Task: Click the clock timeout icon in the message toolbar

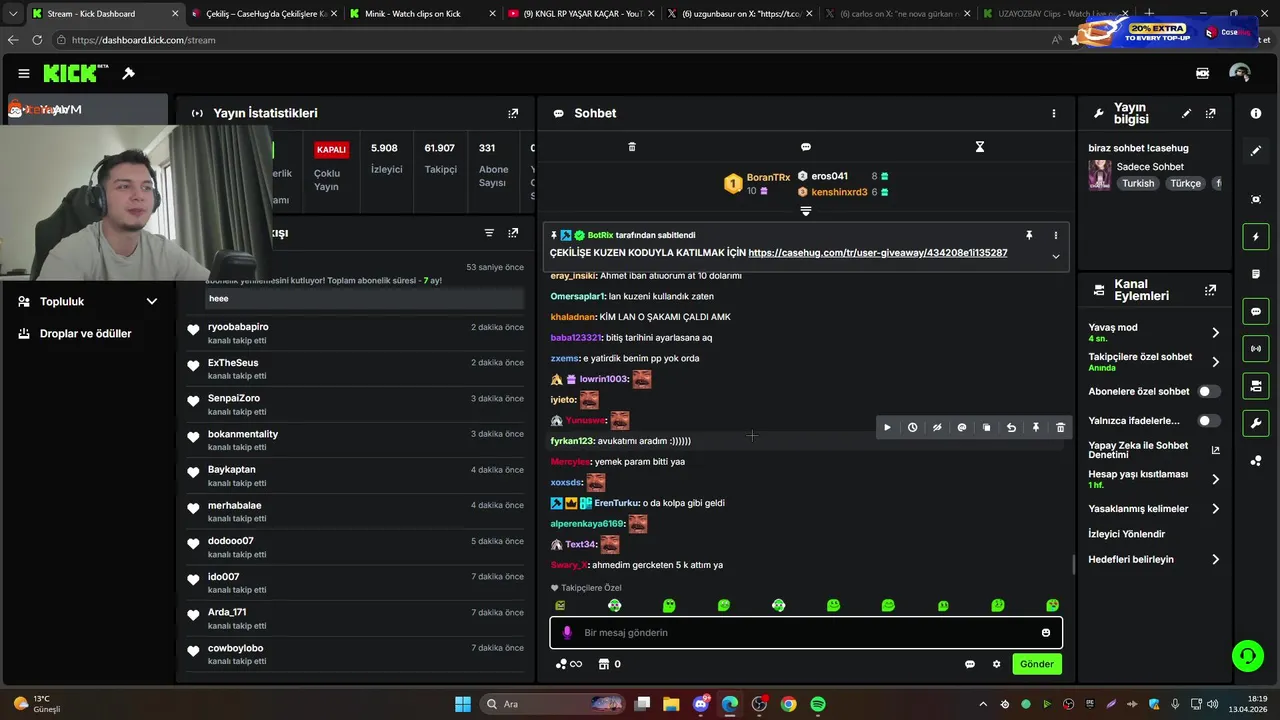Action: click(x=912, y=428)
